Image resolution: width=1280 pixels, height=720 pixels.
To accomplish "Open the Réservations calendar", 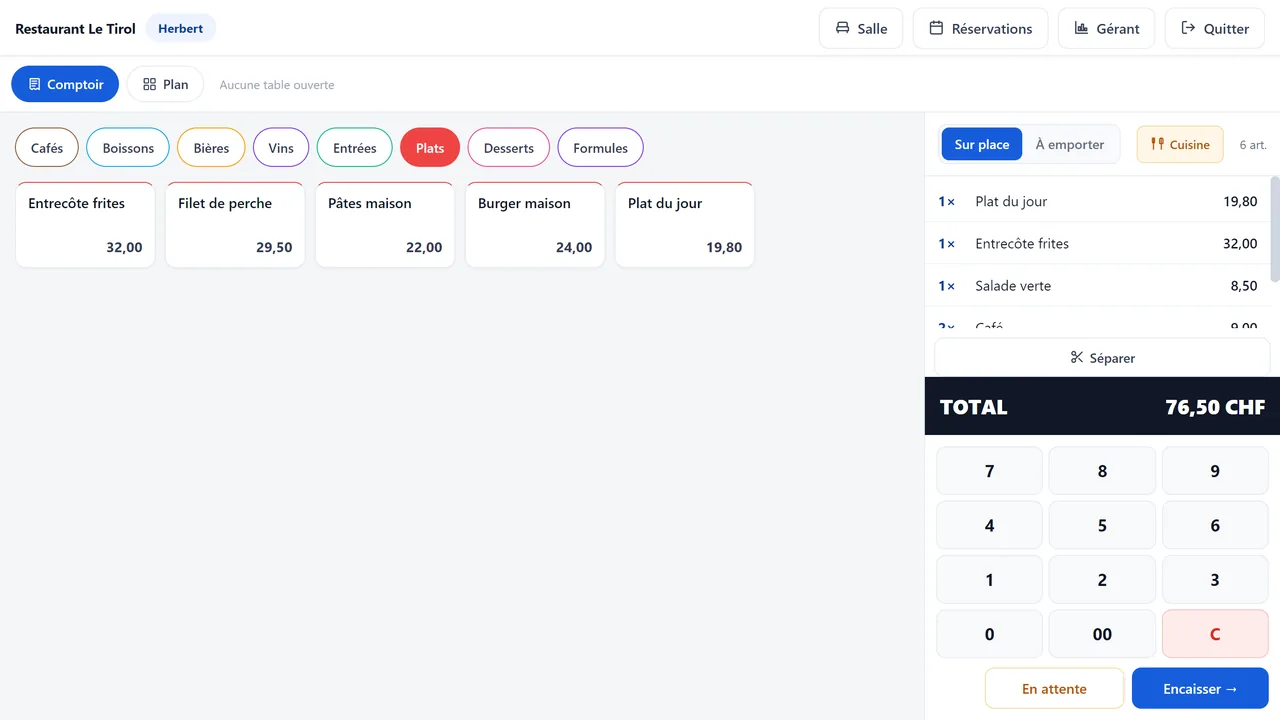I will tap(980, 28).
